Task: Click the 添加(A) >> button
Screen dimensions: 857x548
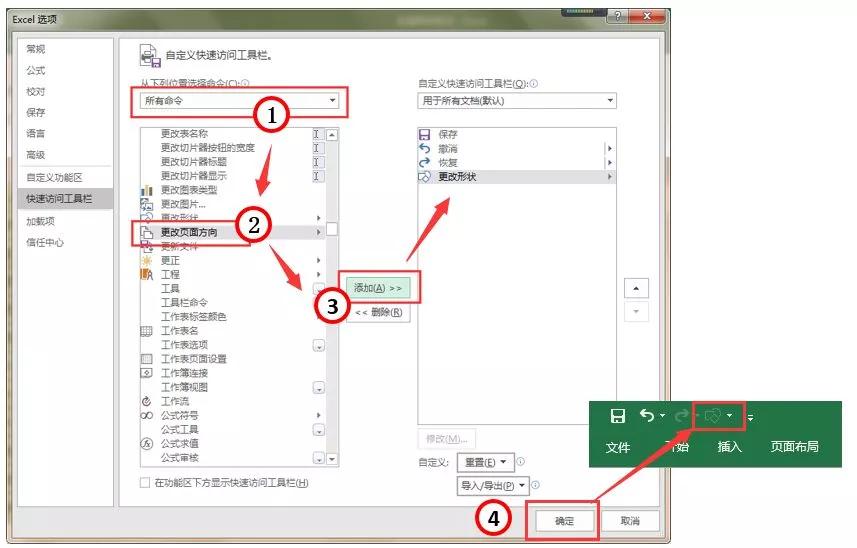Action: click(x=378, y=288)
